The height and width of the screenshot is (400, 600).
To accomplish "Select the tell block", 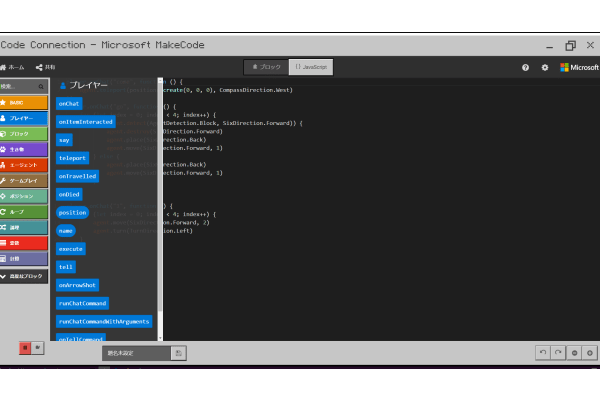I will (x=66, y=267).
